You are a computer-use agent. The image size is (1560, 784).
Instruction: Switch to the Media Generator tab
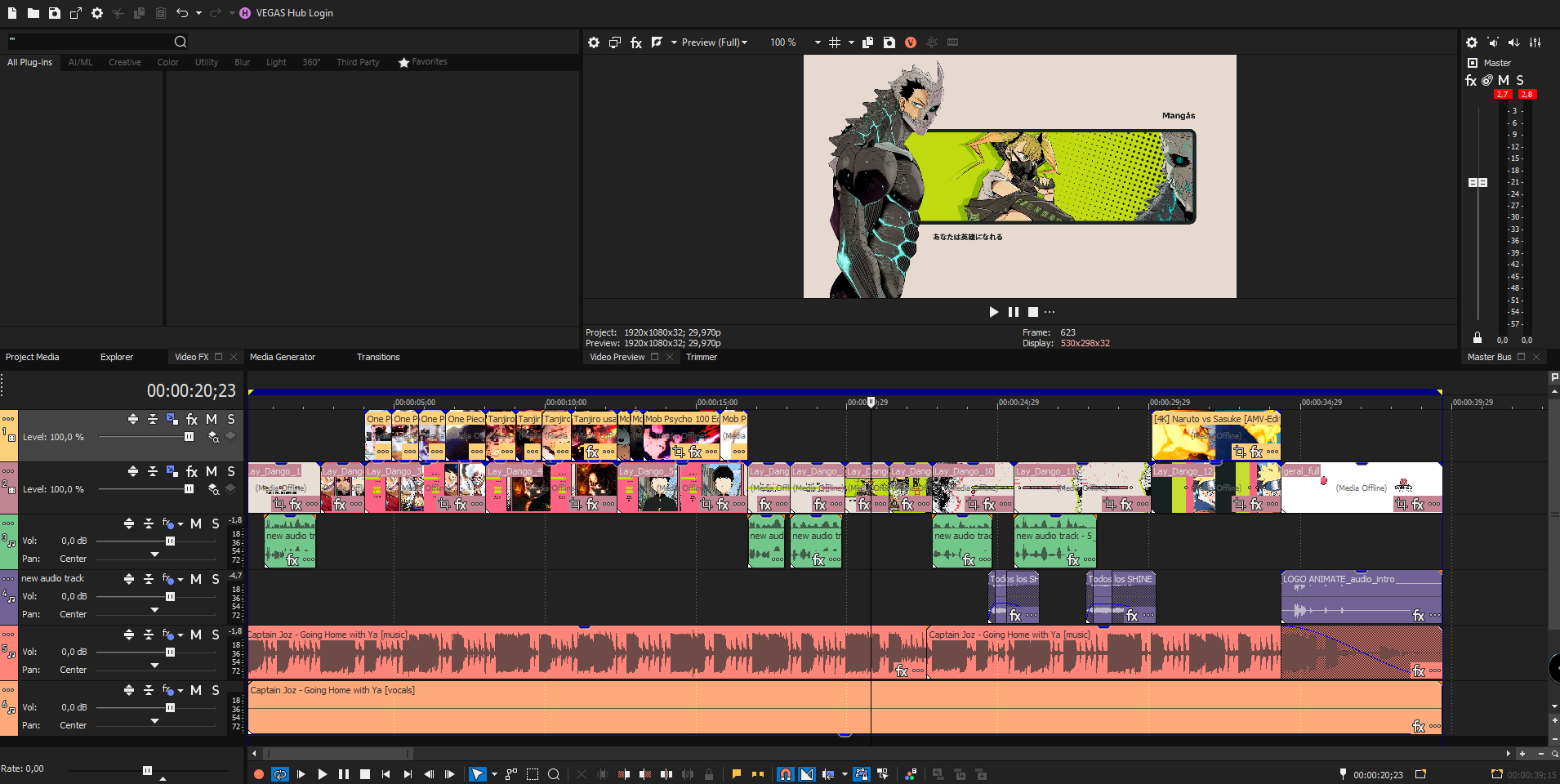[x=283, y=357]
